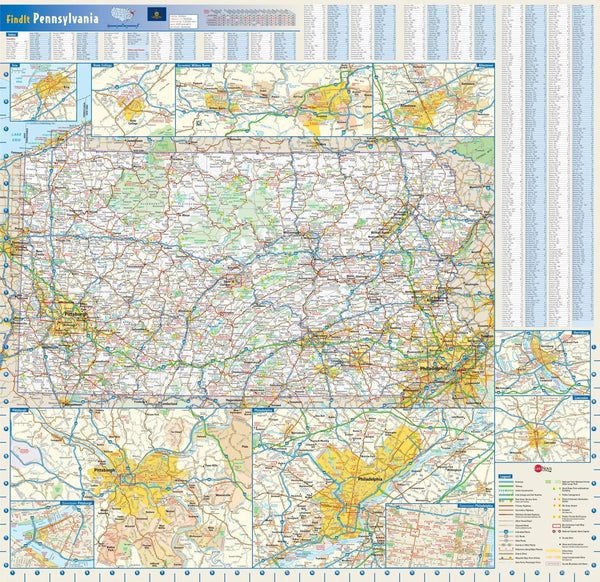Select the Scranton/Wilkes-Barre inset map
The image size is (600, 582).
pos(272,100)
